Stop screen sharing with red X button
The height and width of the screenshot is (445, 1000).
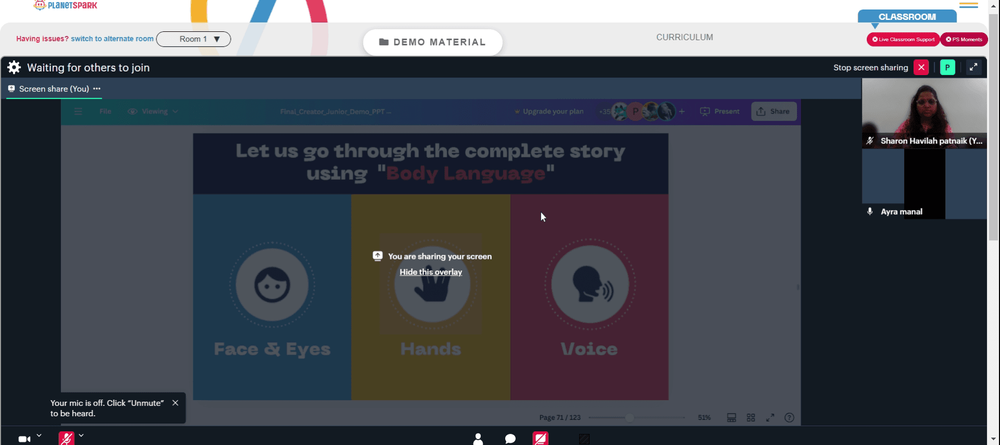(x=921, y=68)
